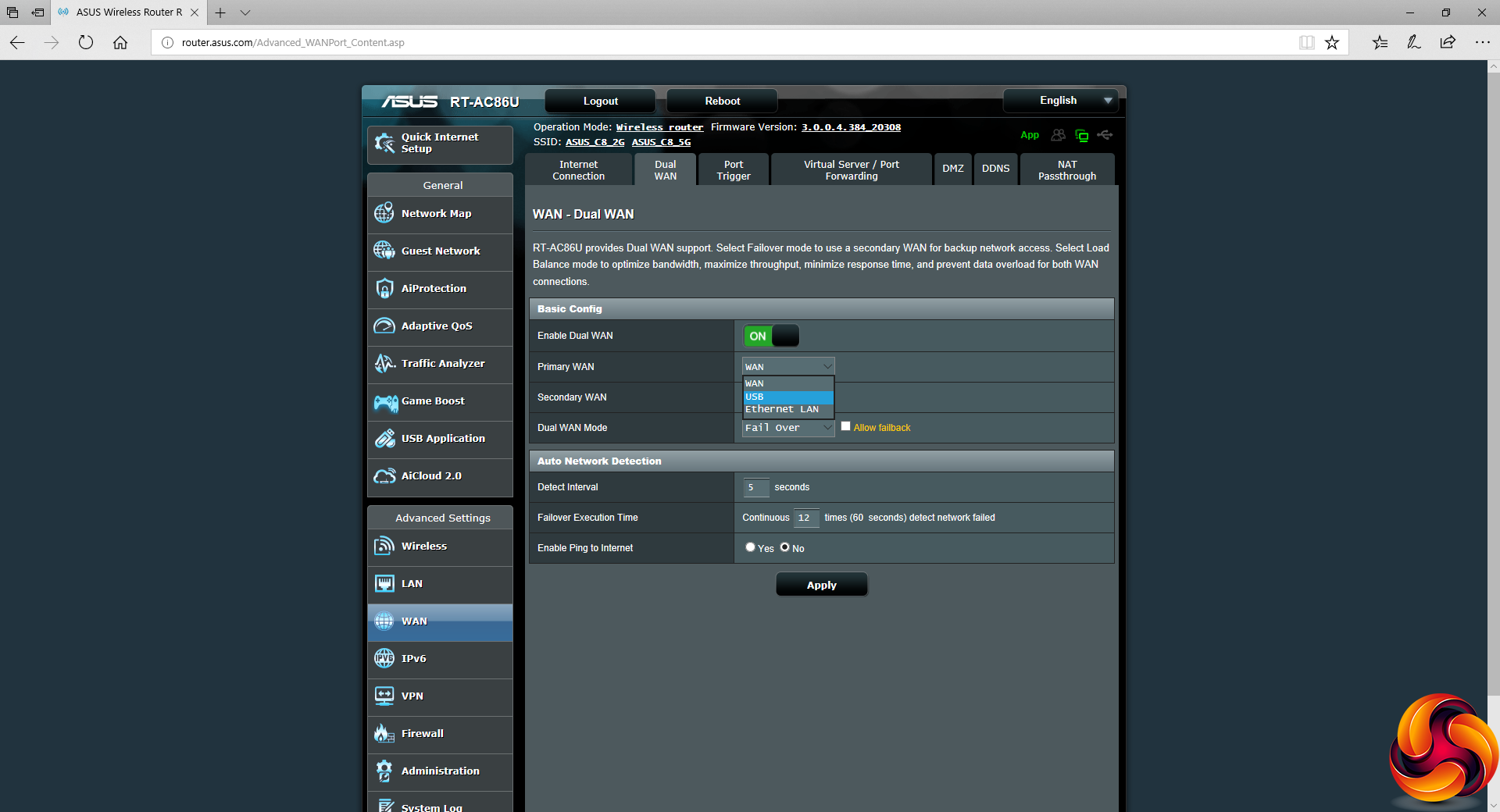This screenshot has height=812, width=1500.
Task: Expand the Dual WAN Mode dropdown
Action: pos(787,428)
